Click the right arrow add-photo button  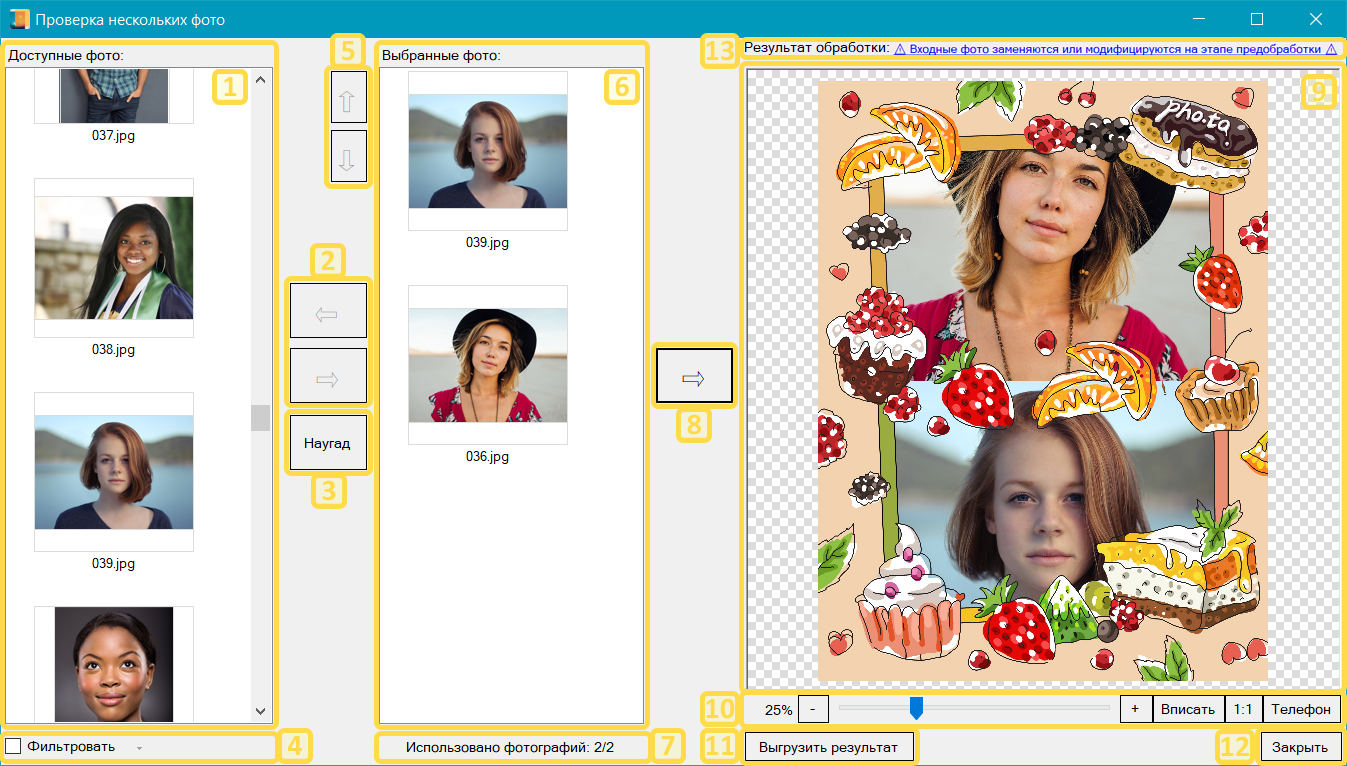328,376
